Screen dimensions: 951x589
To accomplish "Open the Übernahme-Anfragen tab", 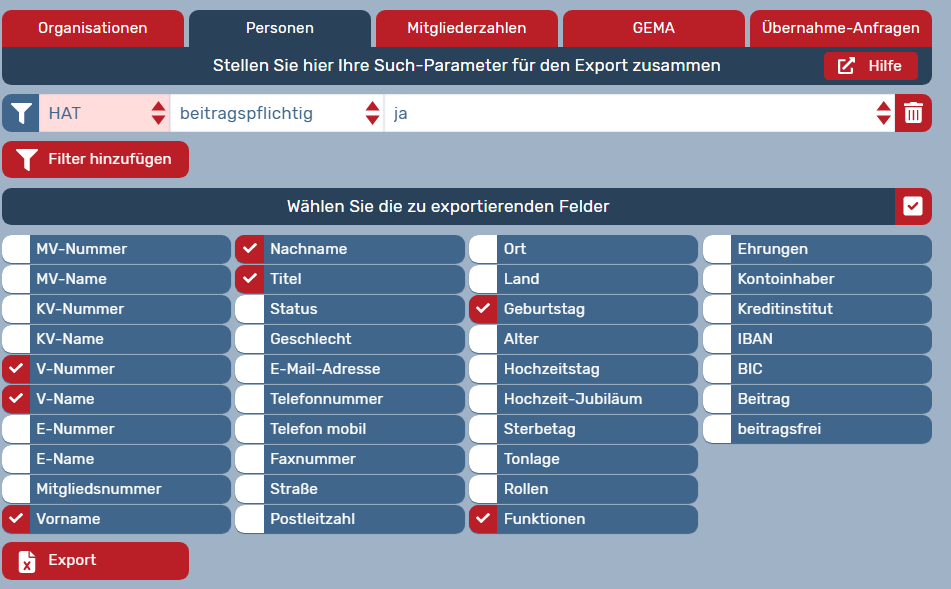I will [x=840, y=28].
